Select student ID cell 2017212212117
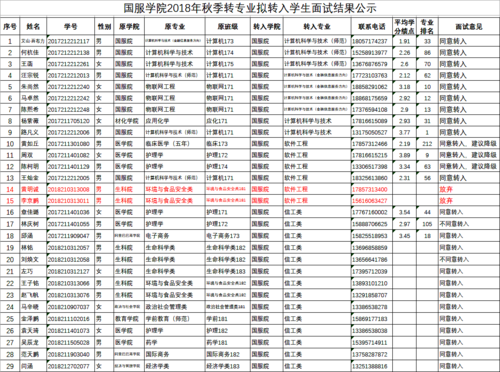 (71, 41)
